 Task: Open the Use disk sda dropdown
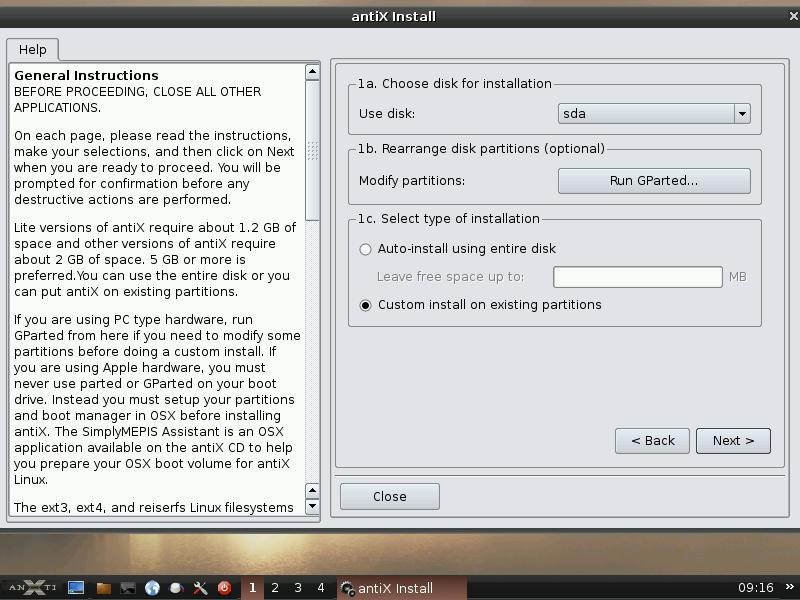coord(654,113)
